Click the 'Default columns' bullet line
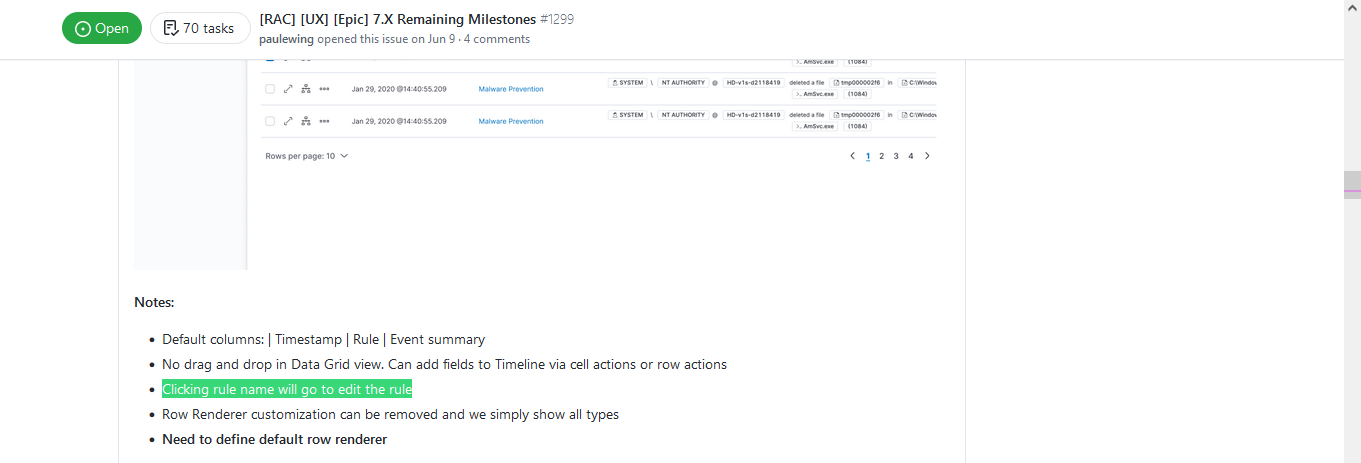 [x=323, y=339]
